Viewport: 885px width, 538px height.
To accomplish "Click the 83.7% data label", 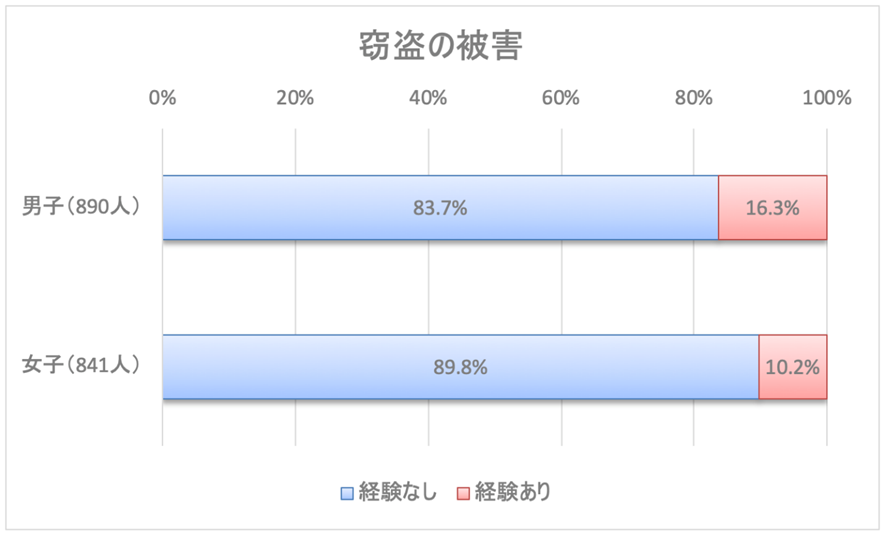I will [x=440, y=209].
